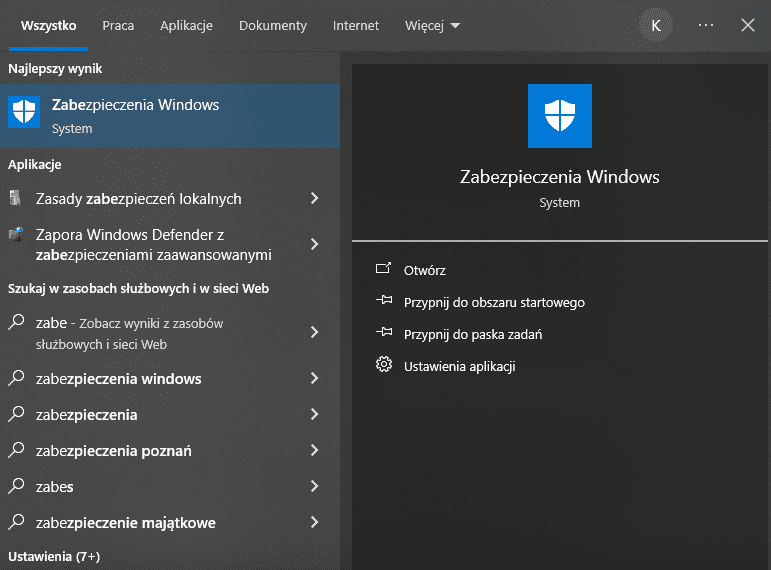The width and height of the screenshot is (771, 570).
Task: Select 'zabezpieczenie majątkowe' search suggestion
Action: click(x=170, y=522)
